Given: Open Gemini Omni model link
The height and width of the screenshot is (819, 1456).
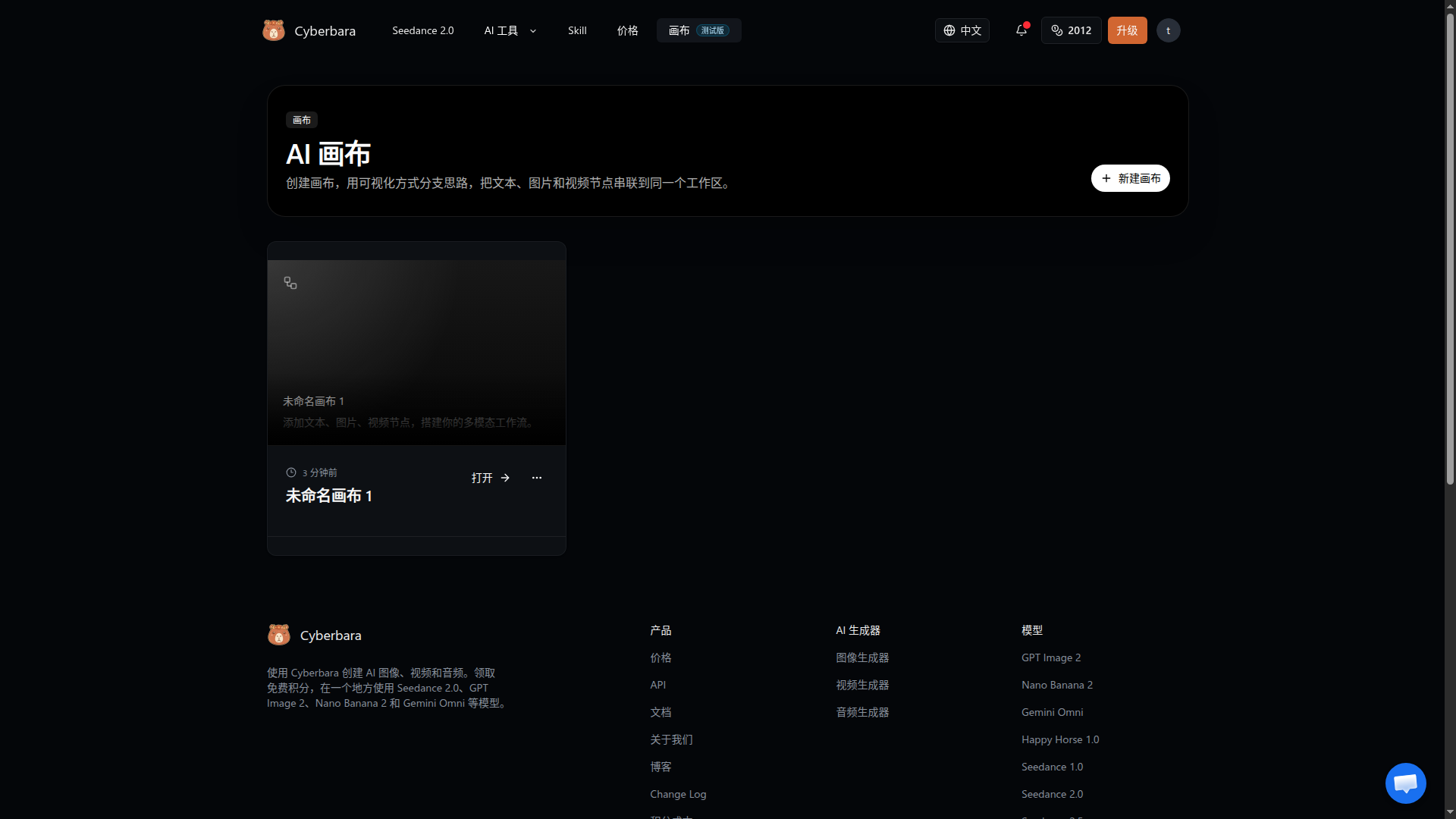Looking at the screenshot, I should coord(1052,712).
